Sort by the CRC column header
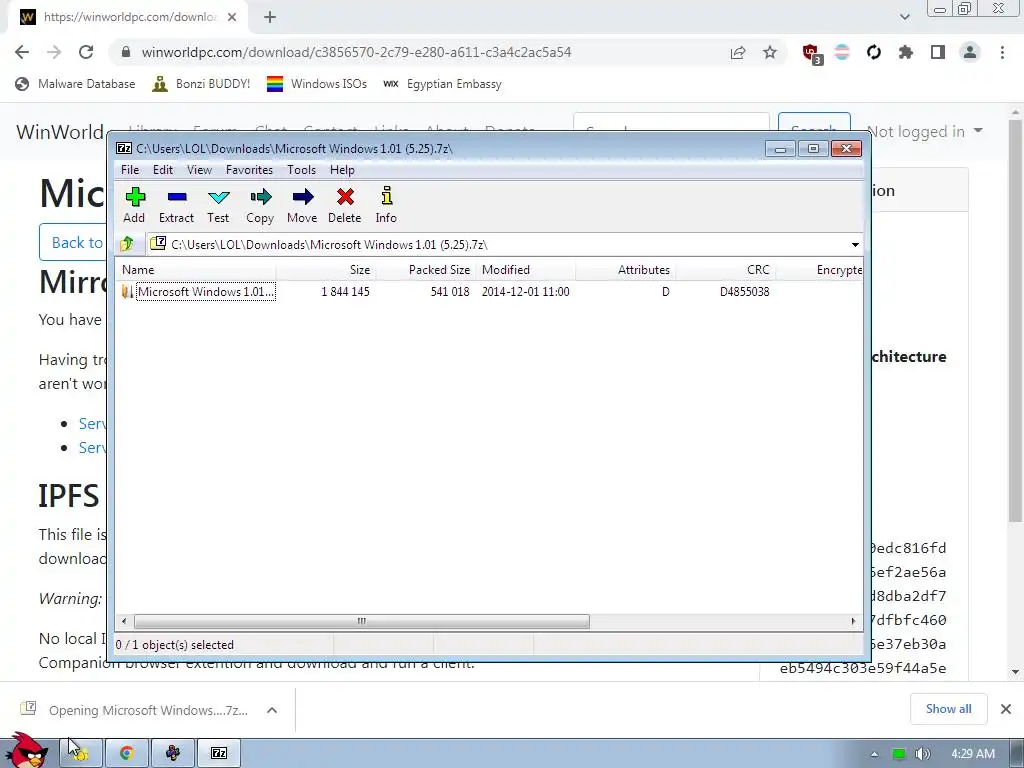The image size is (1024, 768). pos(726,270)
